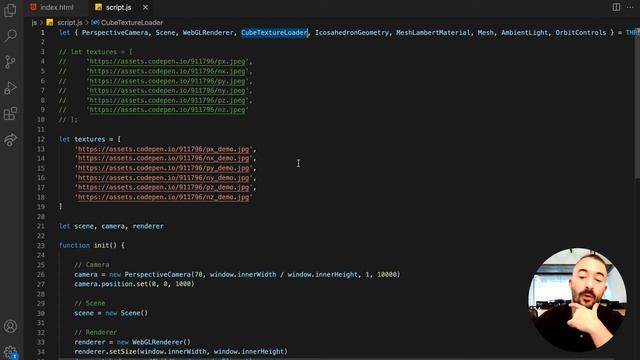640x360 pixels.
Task: Click the WebGLRenderer() call on line 33
Action: (x=161, y=342)
